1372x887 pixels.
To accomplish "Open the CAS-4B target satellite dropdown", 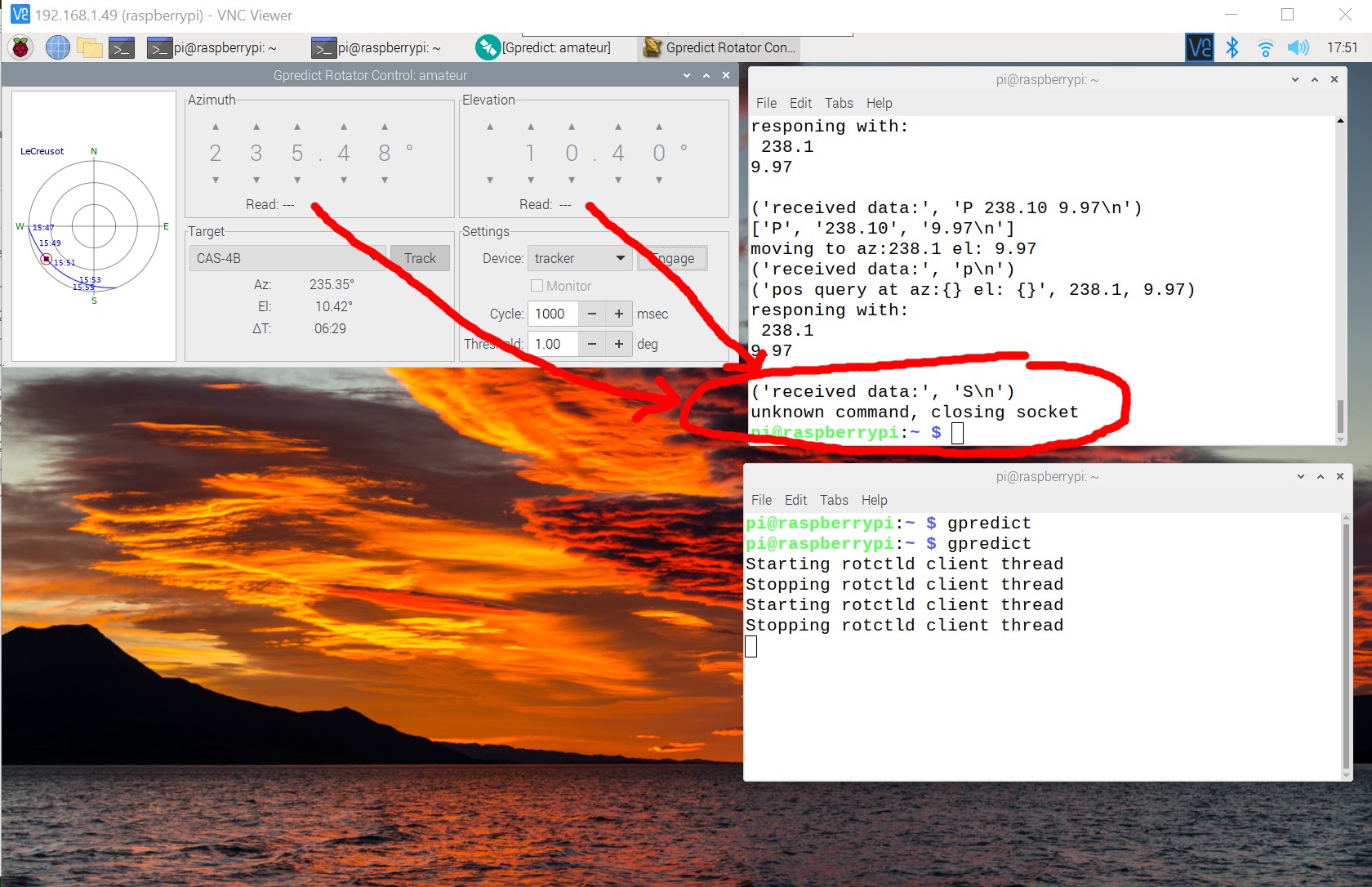I will pos(287,258).
